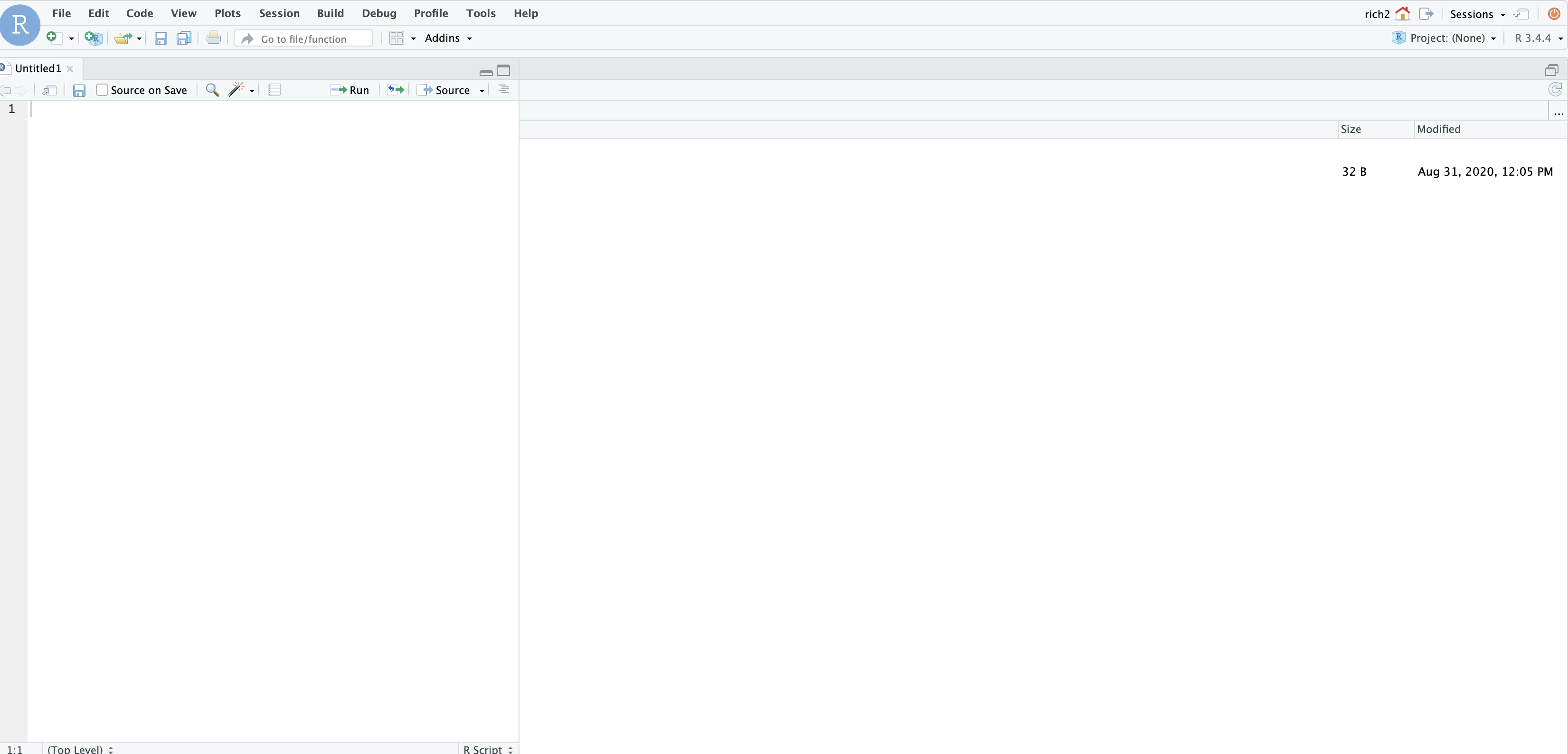Viewport: 1568px width, 754px height.
Task: Create a new project using the R-plus icon
Action: (x=93, y=38)
